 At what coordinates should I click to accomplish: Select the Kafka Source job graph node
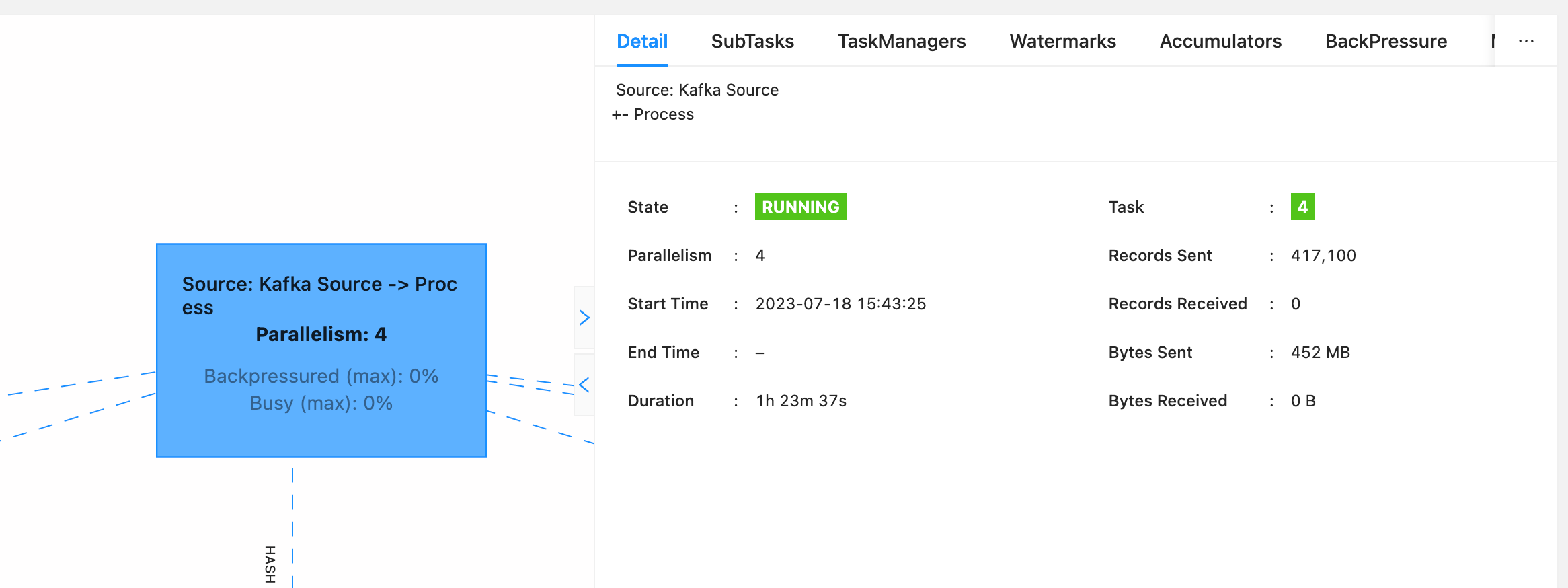click(x=321, y=350)
